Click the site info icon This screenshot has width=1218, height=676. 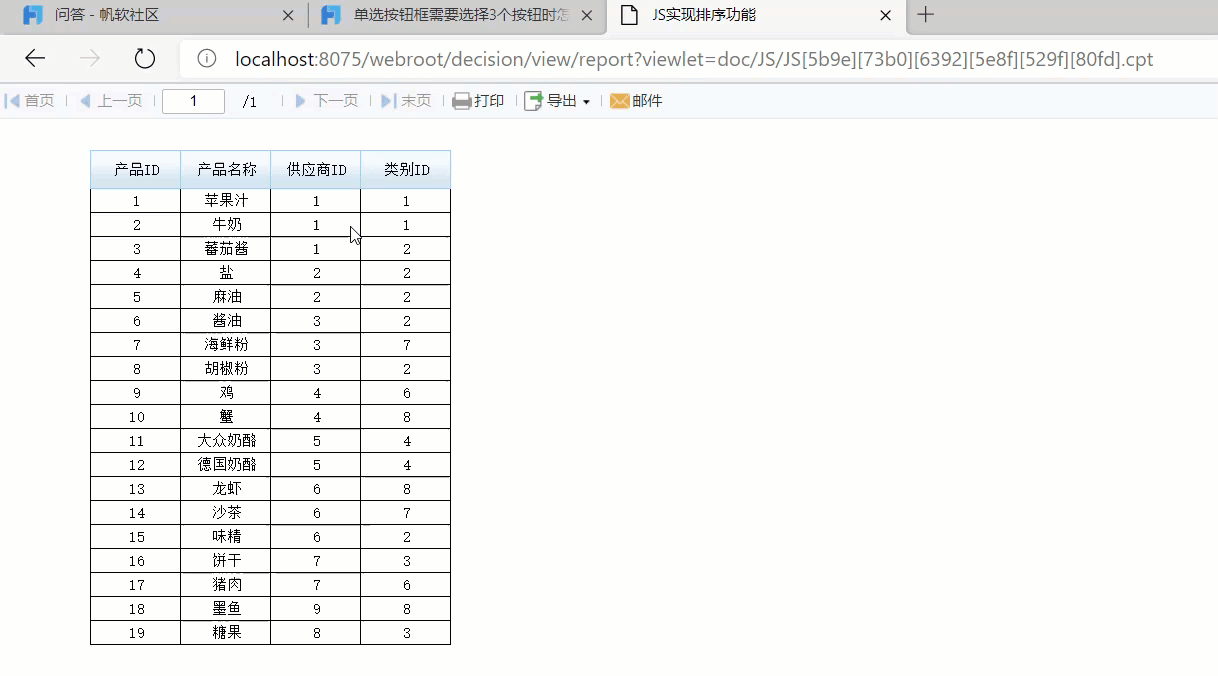click(207, 59)
